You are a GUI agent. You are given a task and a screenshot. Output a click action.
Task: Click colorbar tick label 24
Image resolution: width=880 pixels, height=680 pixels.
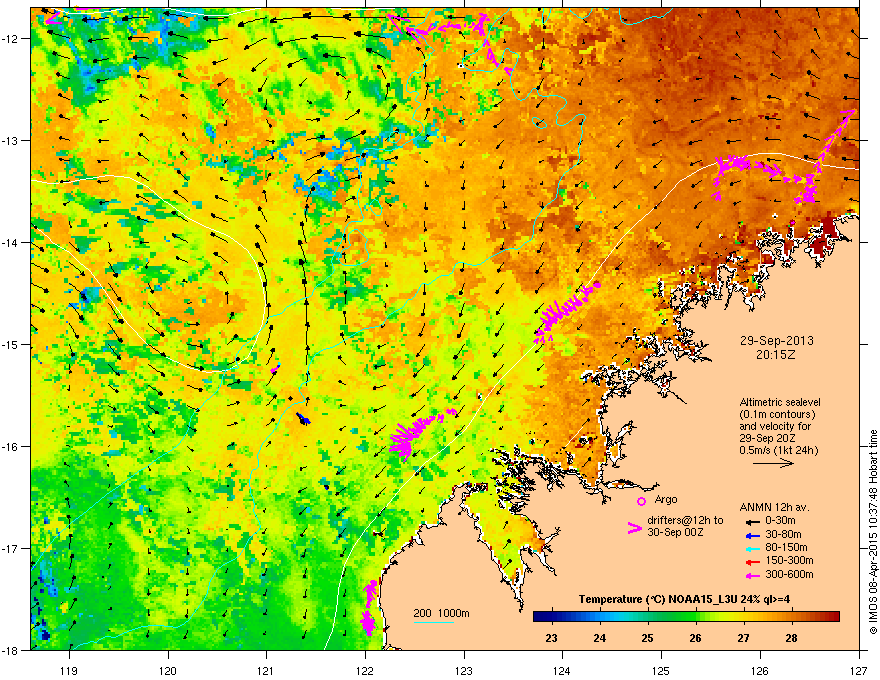pos(599,638)
